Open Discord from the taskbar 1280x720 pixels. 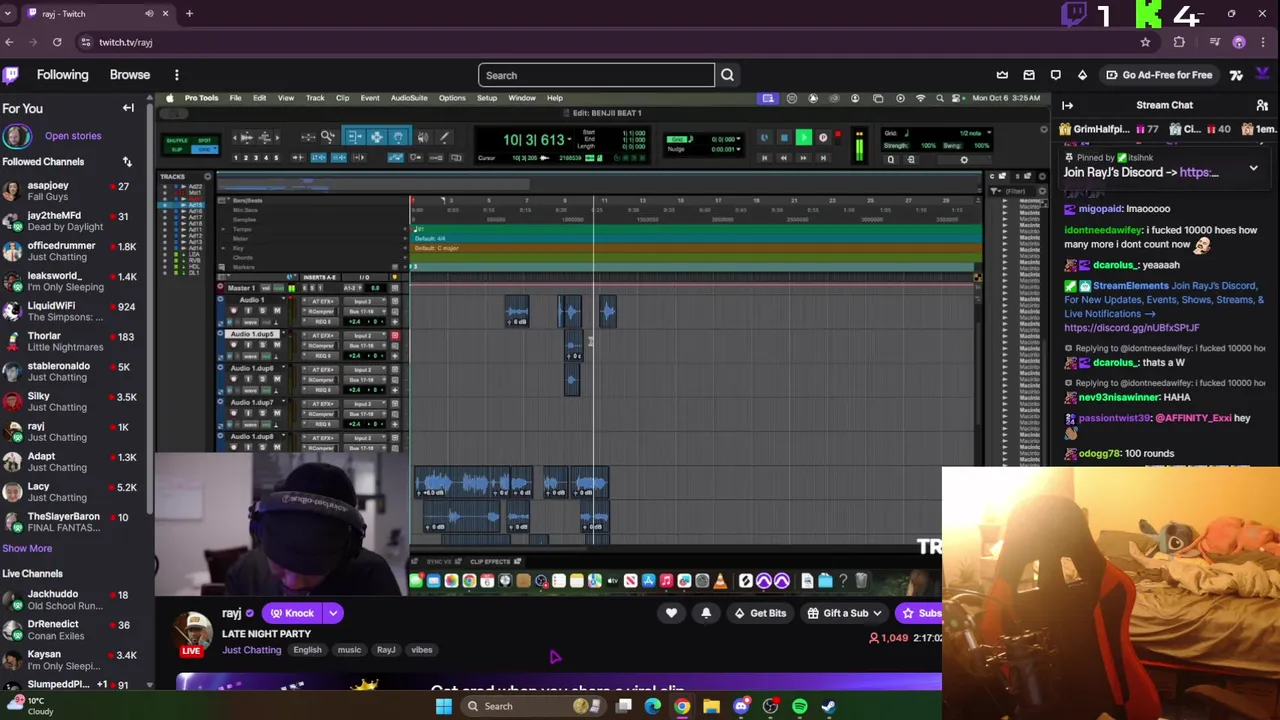pyautogui.click(x=741, y=706)
